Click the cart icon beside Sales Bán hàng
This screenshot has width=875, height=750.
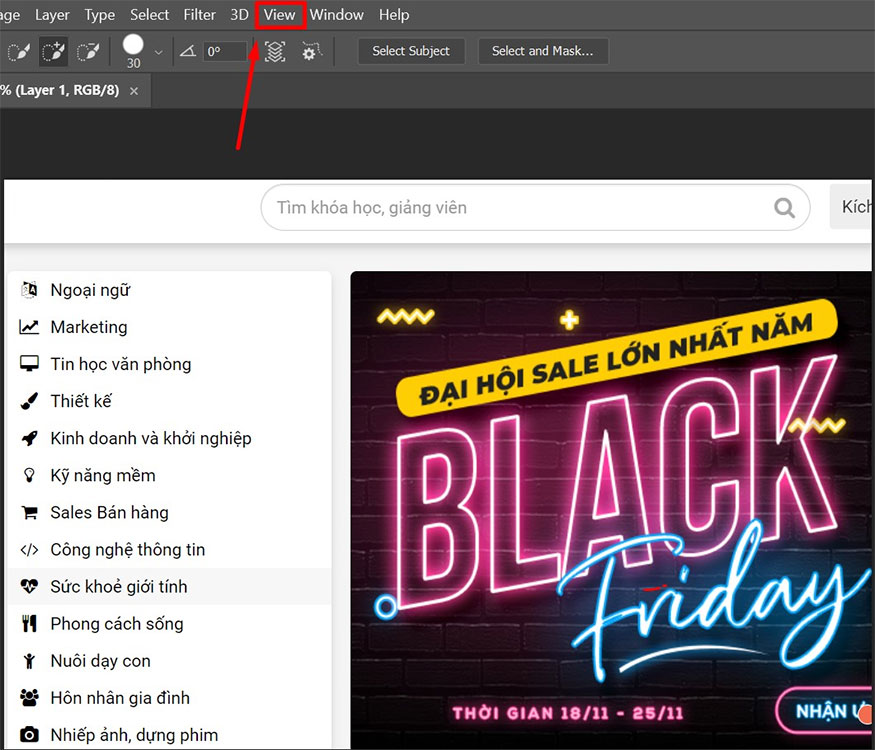tap(29, 512)
